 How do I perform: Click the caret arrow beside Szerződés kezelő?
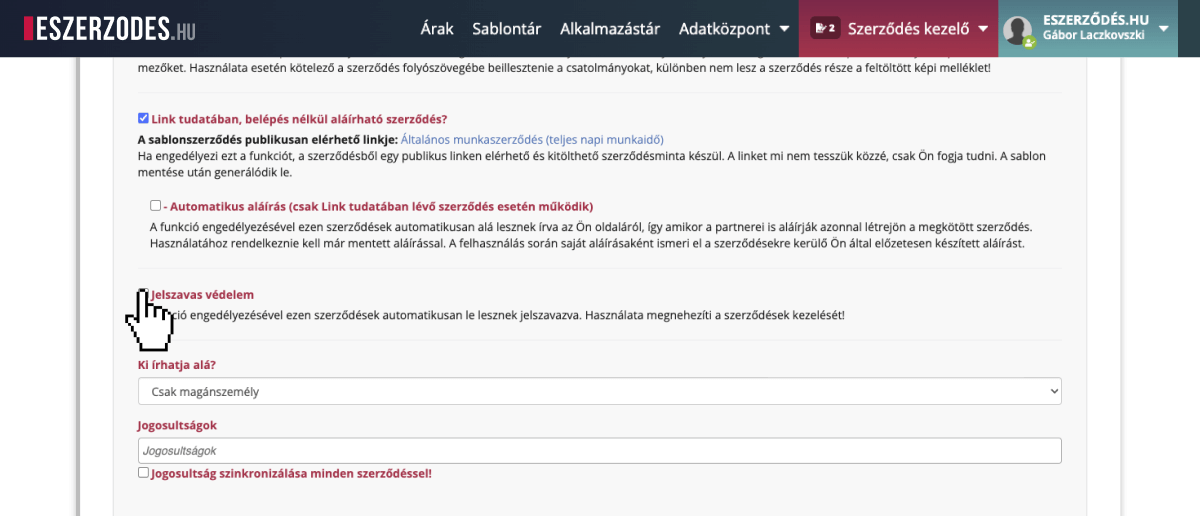pos(984,29)
